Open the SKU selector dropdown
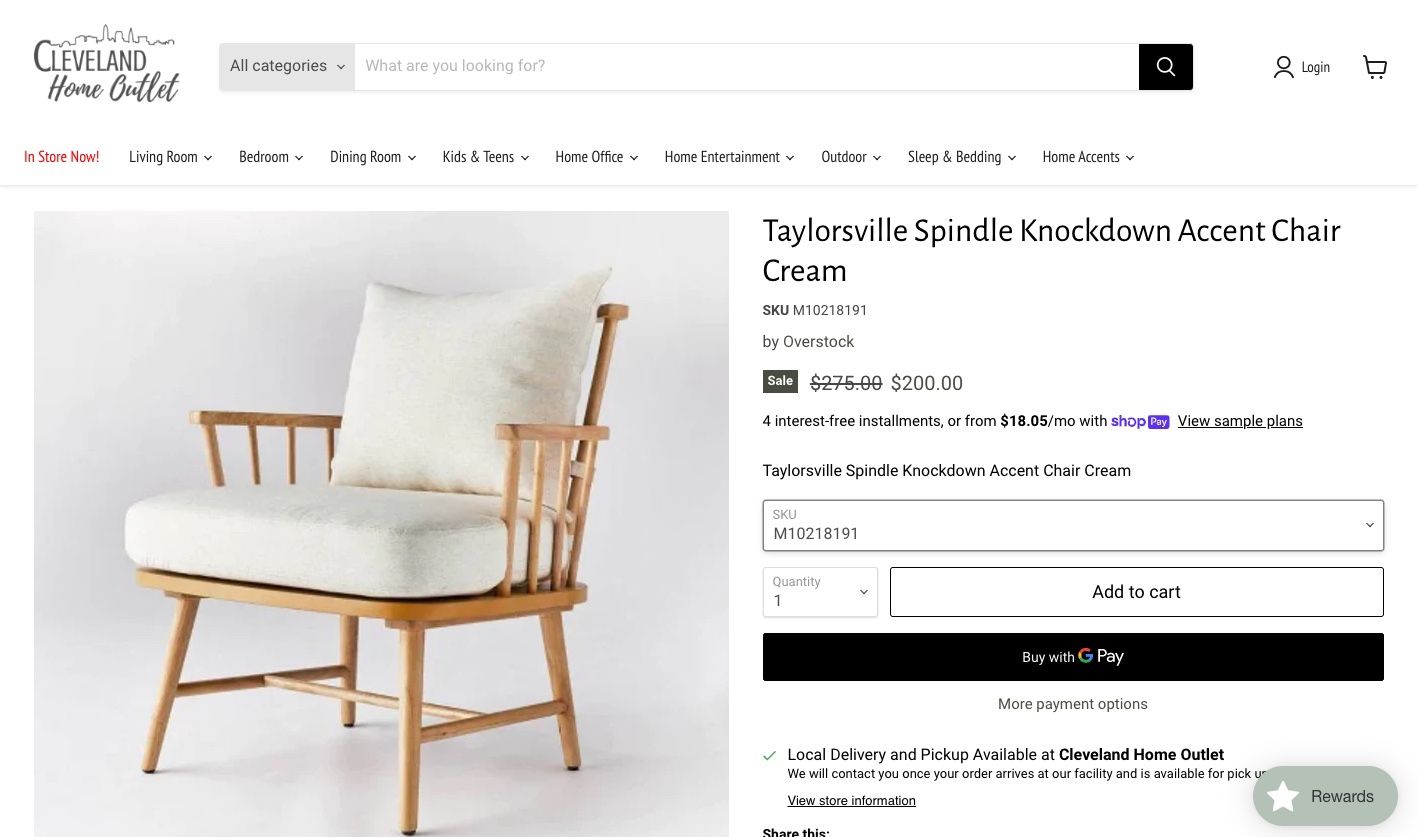 click(x=1072, y=526)
